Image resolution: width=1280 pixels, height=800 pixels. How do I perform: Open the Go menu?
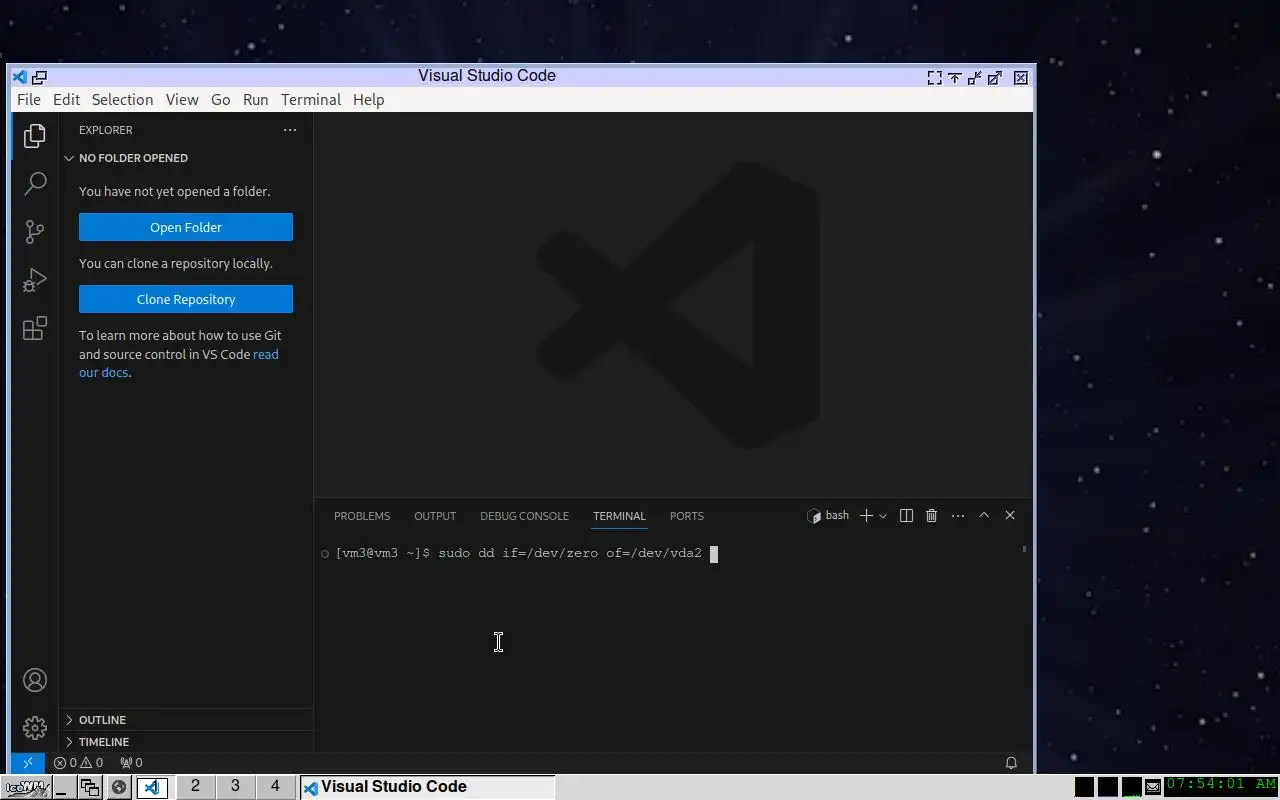(220, 100)
